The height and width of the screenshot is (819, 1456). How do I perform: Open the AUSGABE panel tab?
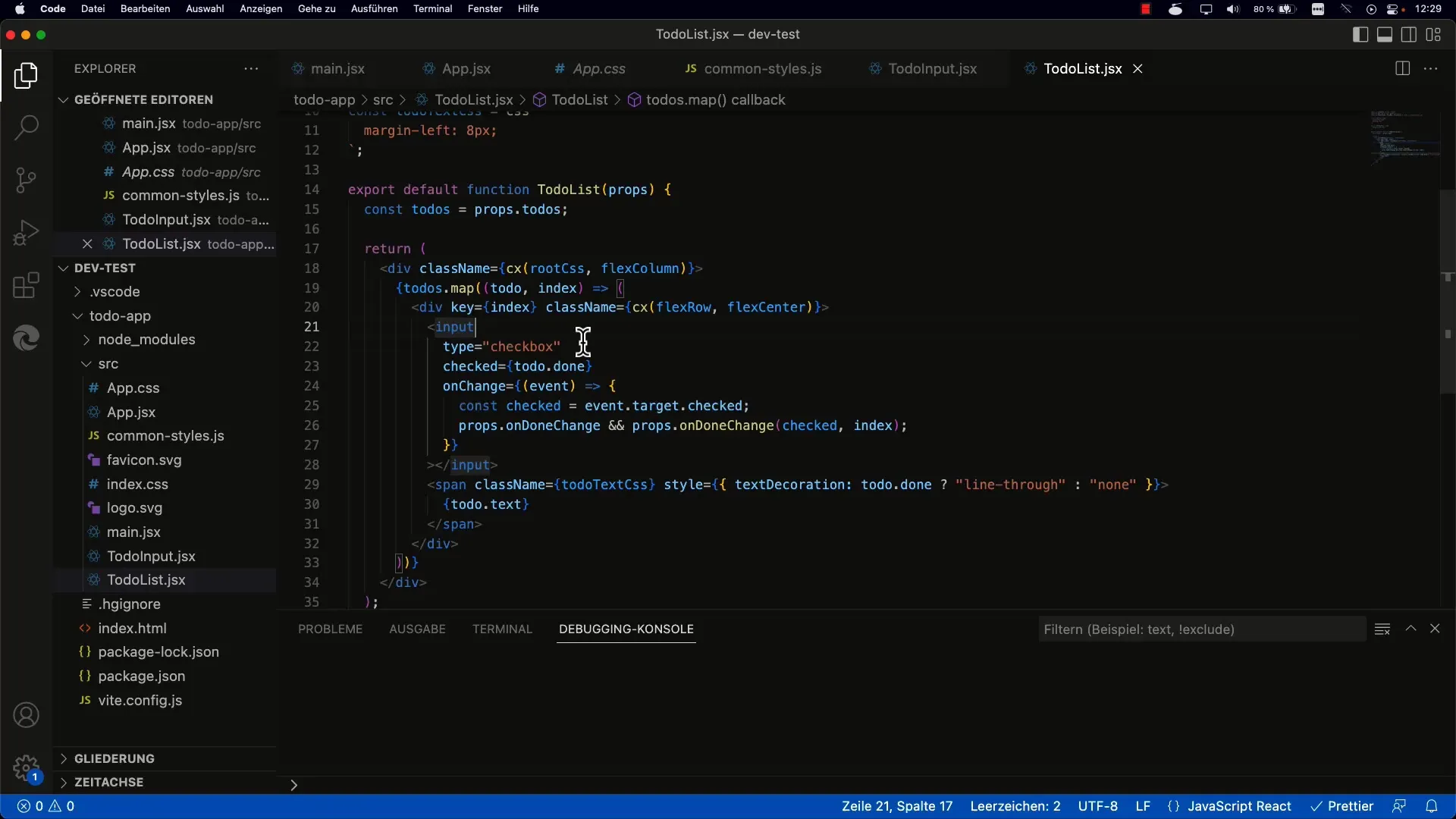(417, 629)
